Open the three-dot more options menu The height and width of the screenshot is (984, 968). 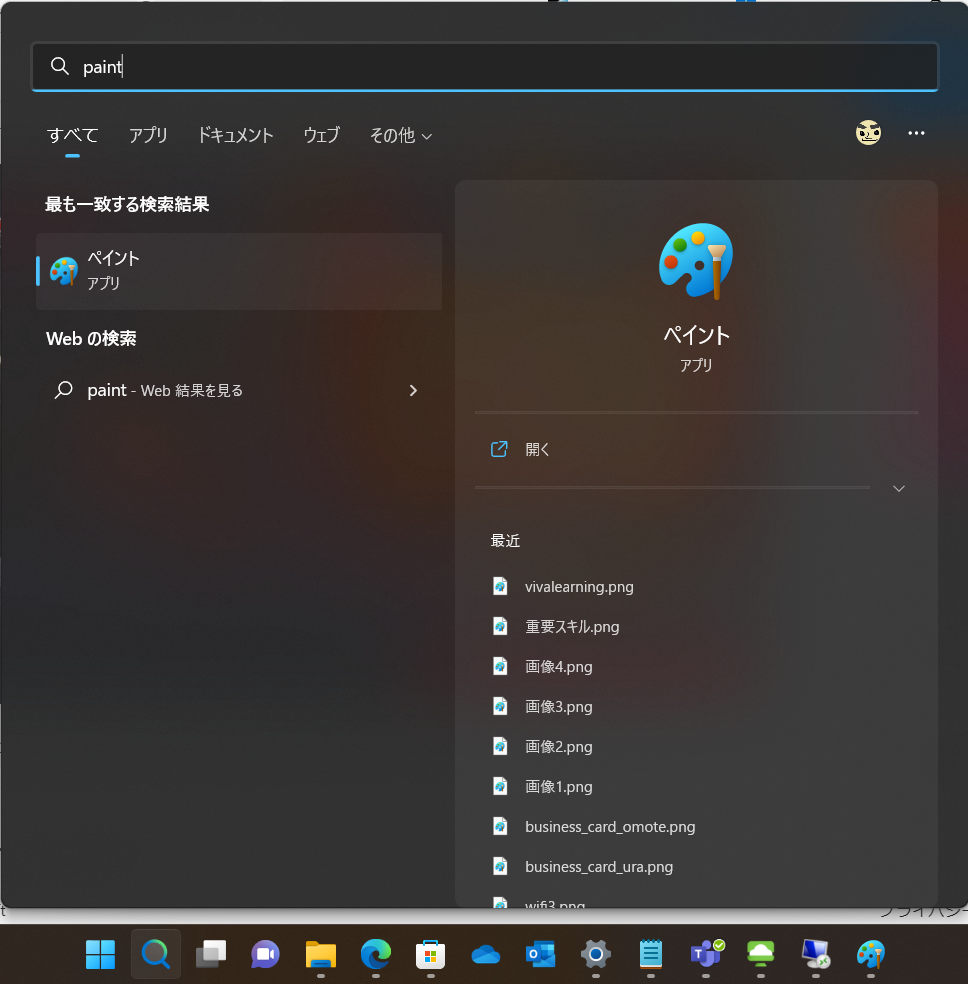coord(916,133)
